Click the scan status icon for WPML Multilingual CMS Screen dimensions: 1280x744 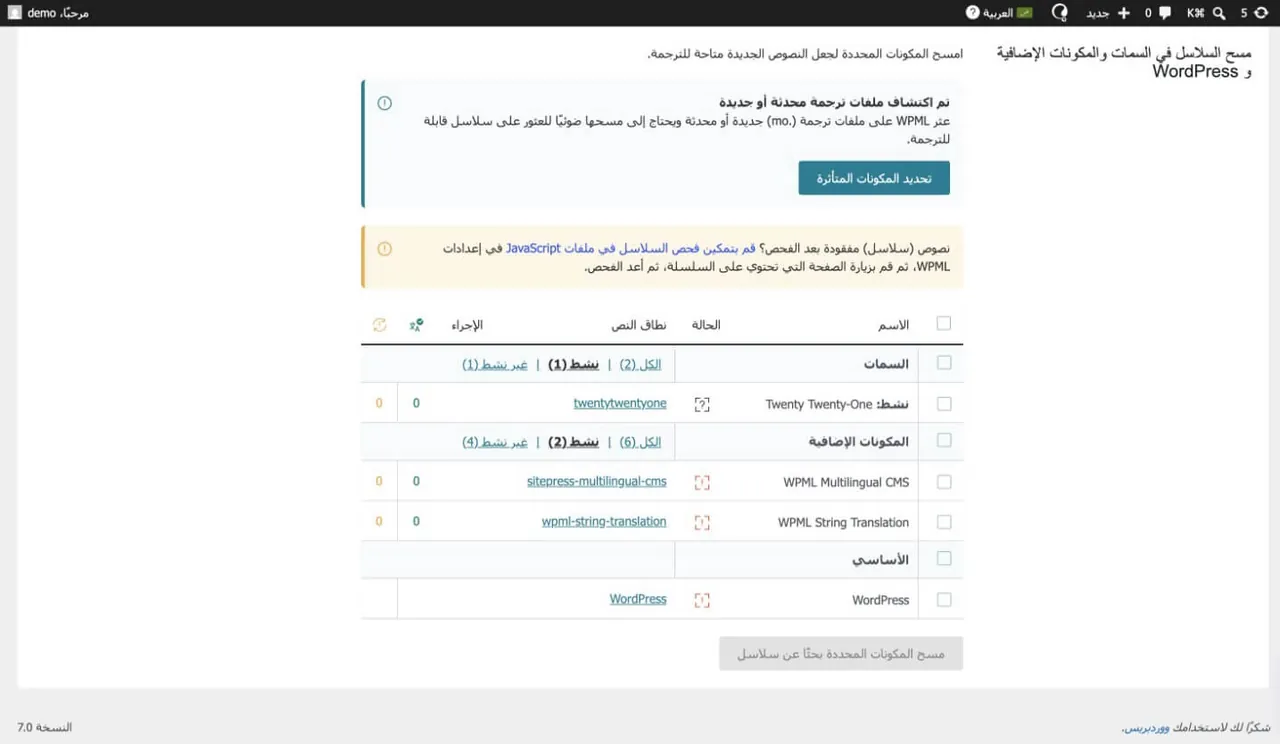click(702, 482)
